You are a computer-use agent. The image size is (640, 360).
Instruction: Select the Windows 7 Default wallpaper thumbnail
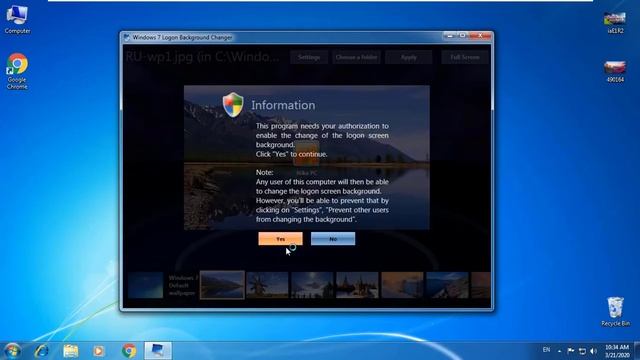(145, 285)
